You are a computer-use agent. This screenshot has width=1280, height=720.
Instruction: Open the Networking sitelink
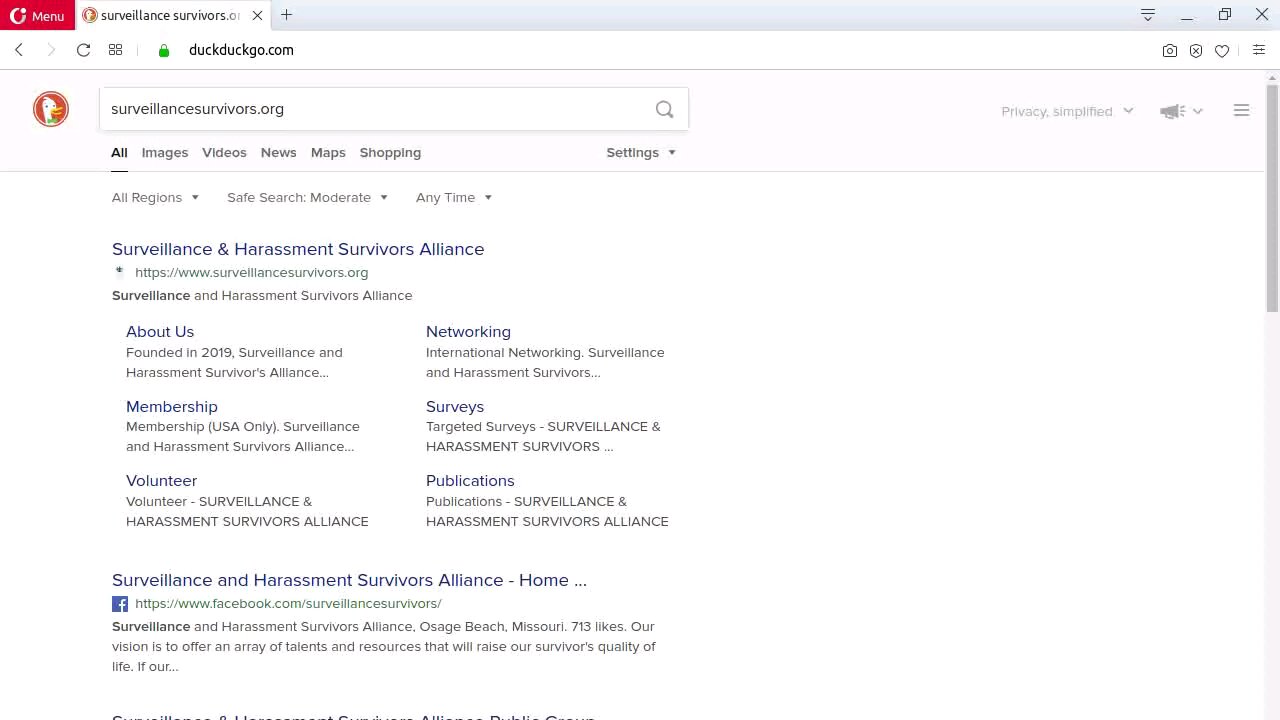pyautogui.click(x=468, y=332)
